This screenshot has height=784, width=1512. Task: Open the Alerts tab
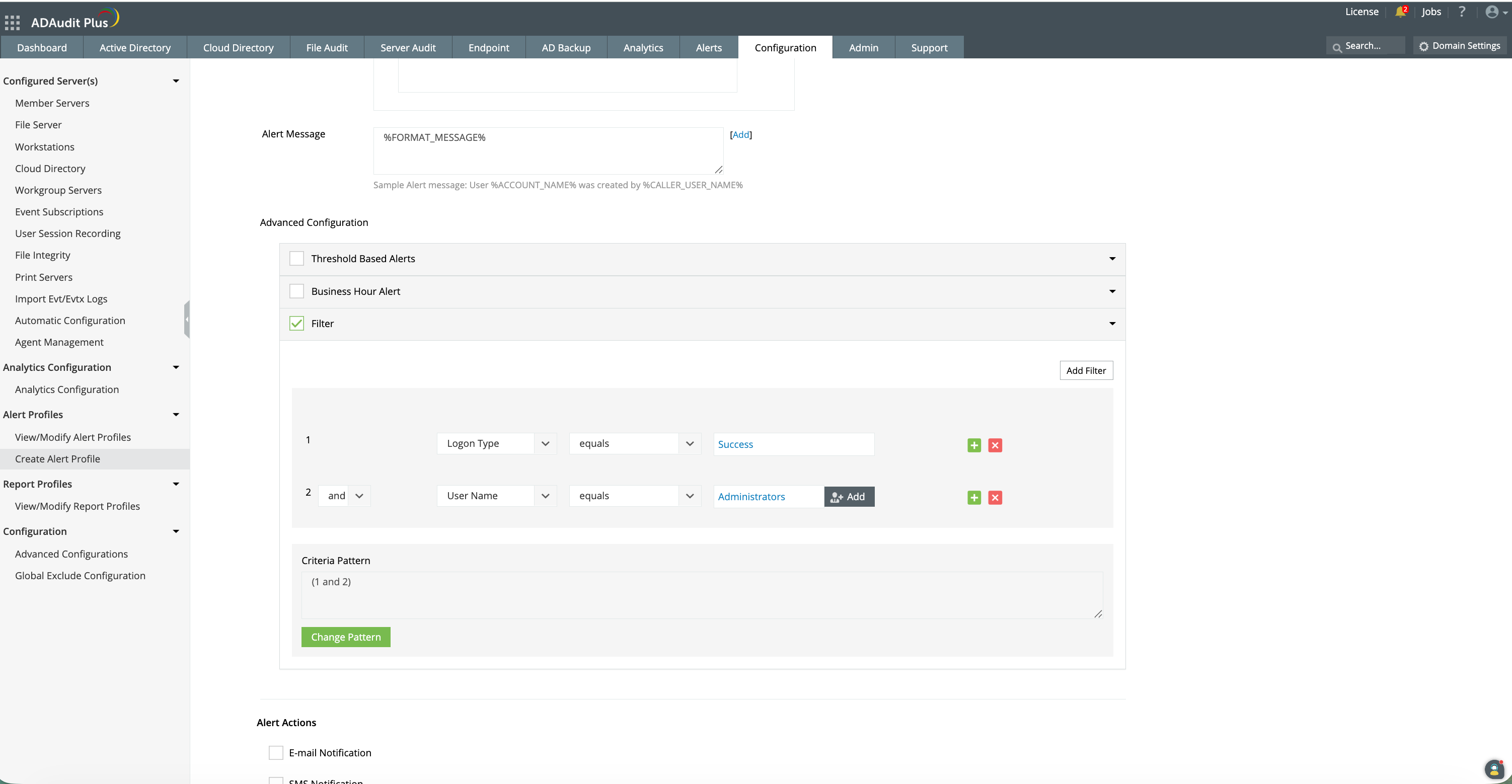tap(709, 47)
